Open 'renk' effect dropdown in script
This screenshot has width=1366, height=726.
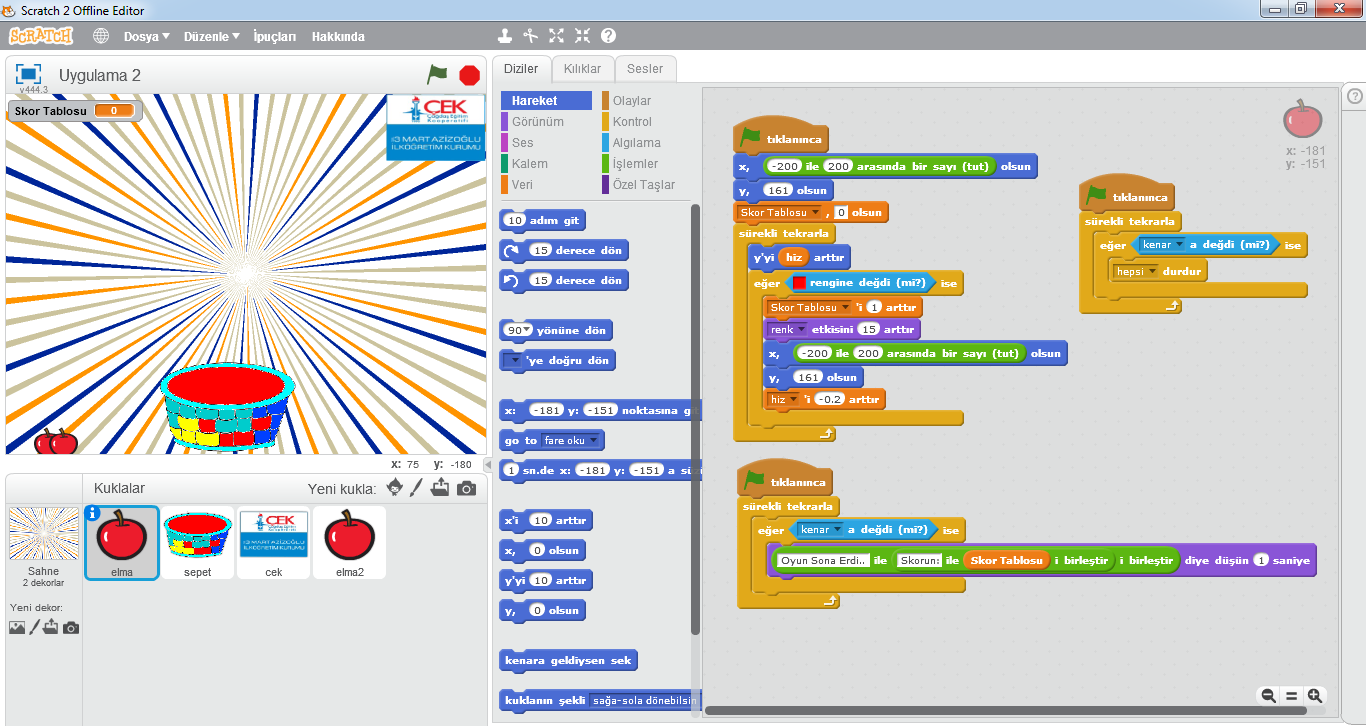tap(788, 329)
